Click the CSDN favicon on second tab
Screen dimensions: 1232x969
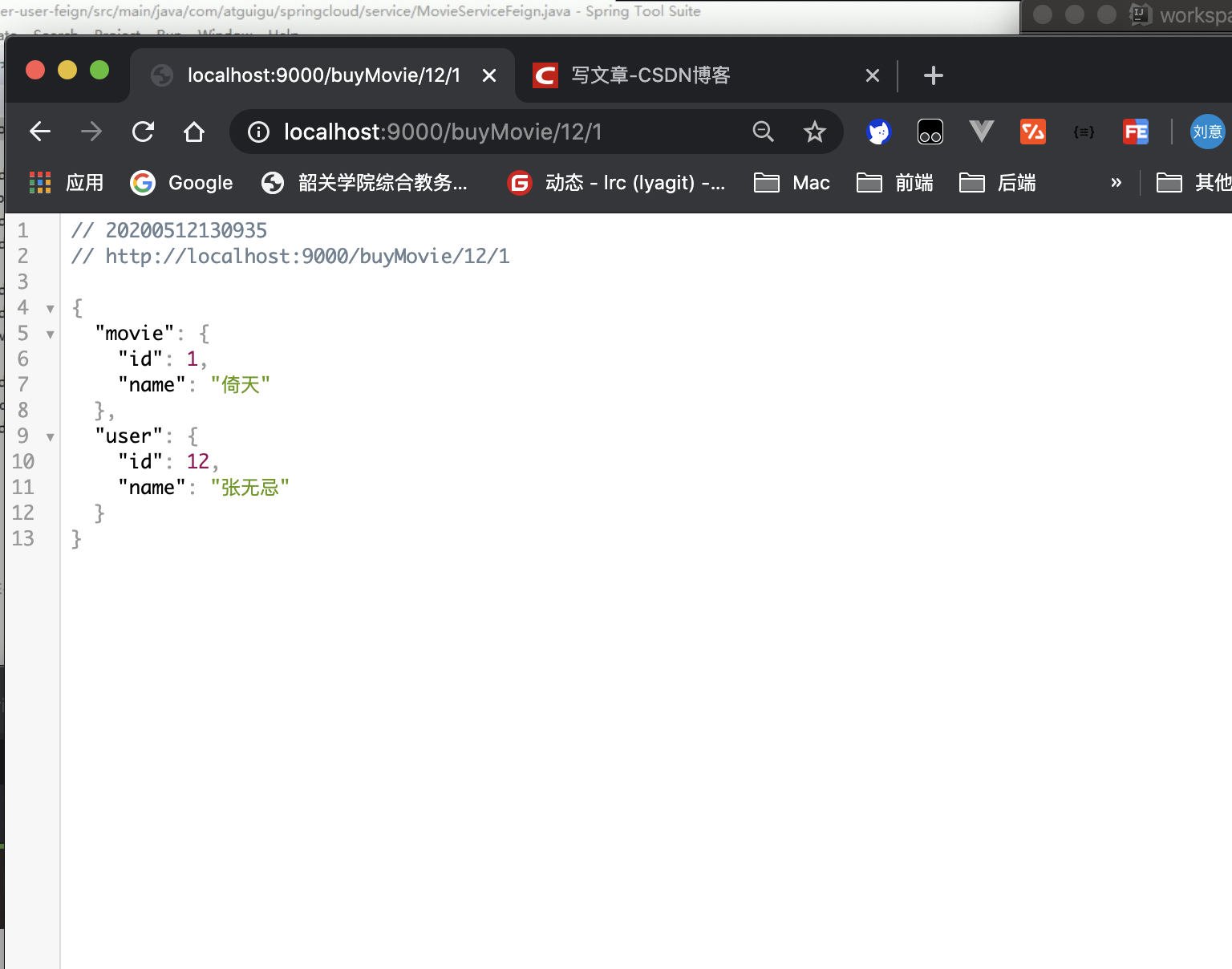[545, 75]
